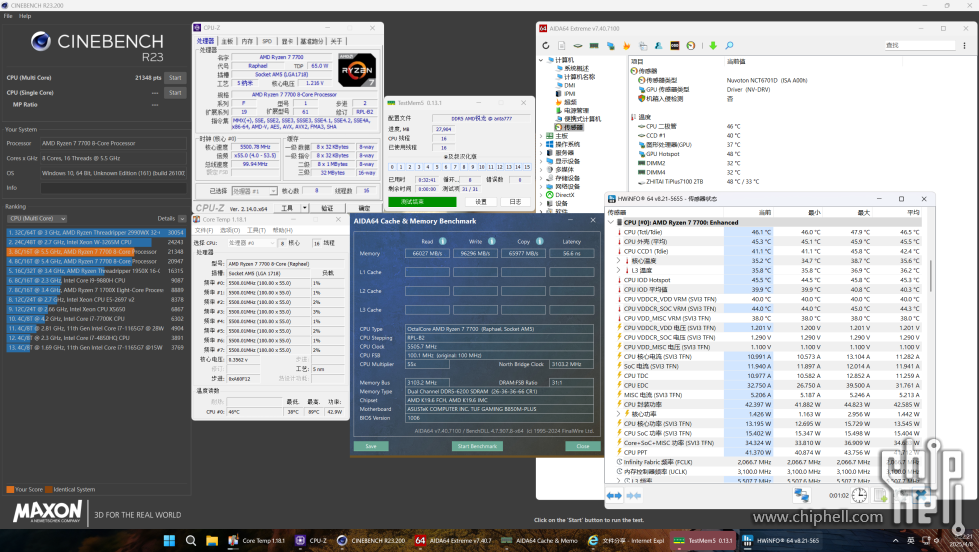Click the 设置 button in TestMem5
This screenshot has width=979, height=552.
(481, 202)
